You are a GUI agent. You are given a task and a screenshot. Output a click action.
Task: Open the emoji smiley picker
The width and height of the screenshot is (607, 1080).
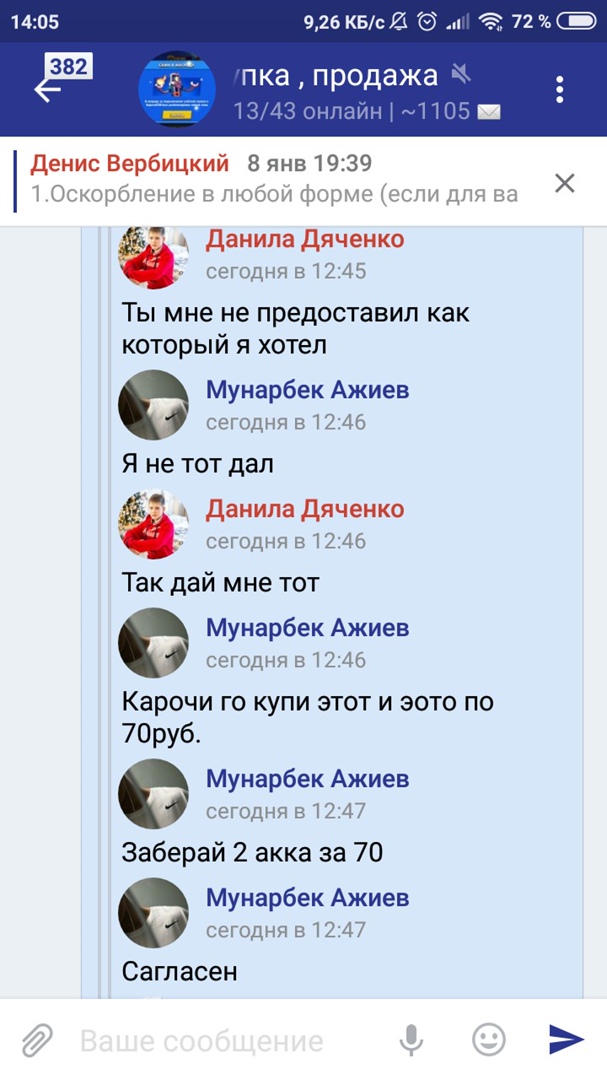coord(488,1039)
